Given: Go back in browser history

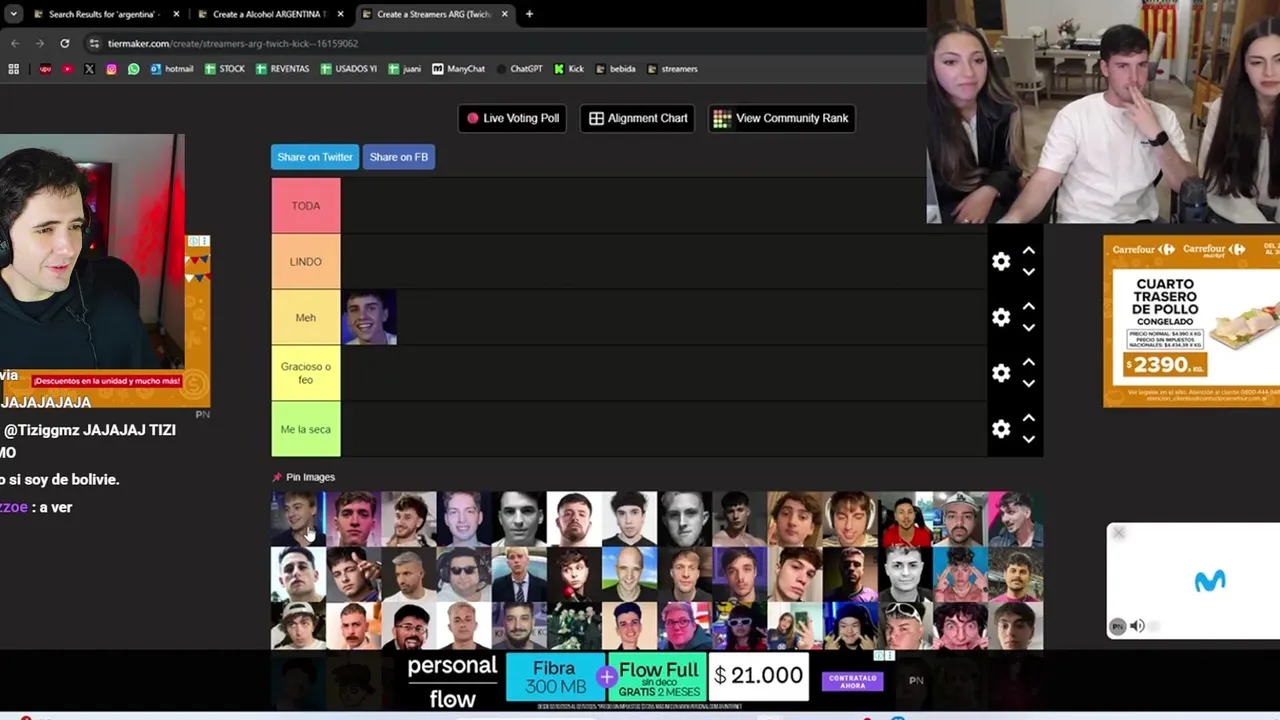Looking at the screenshot, I should (x=15, y=43).
